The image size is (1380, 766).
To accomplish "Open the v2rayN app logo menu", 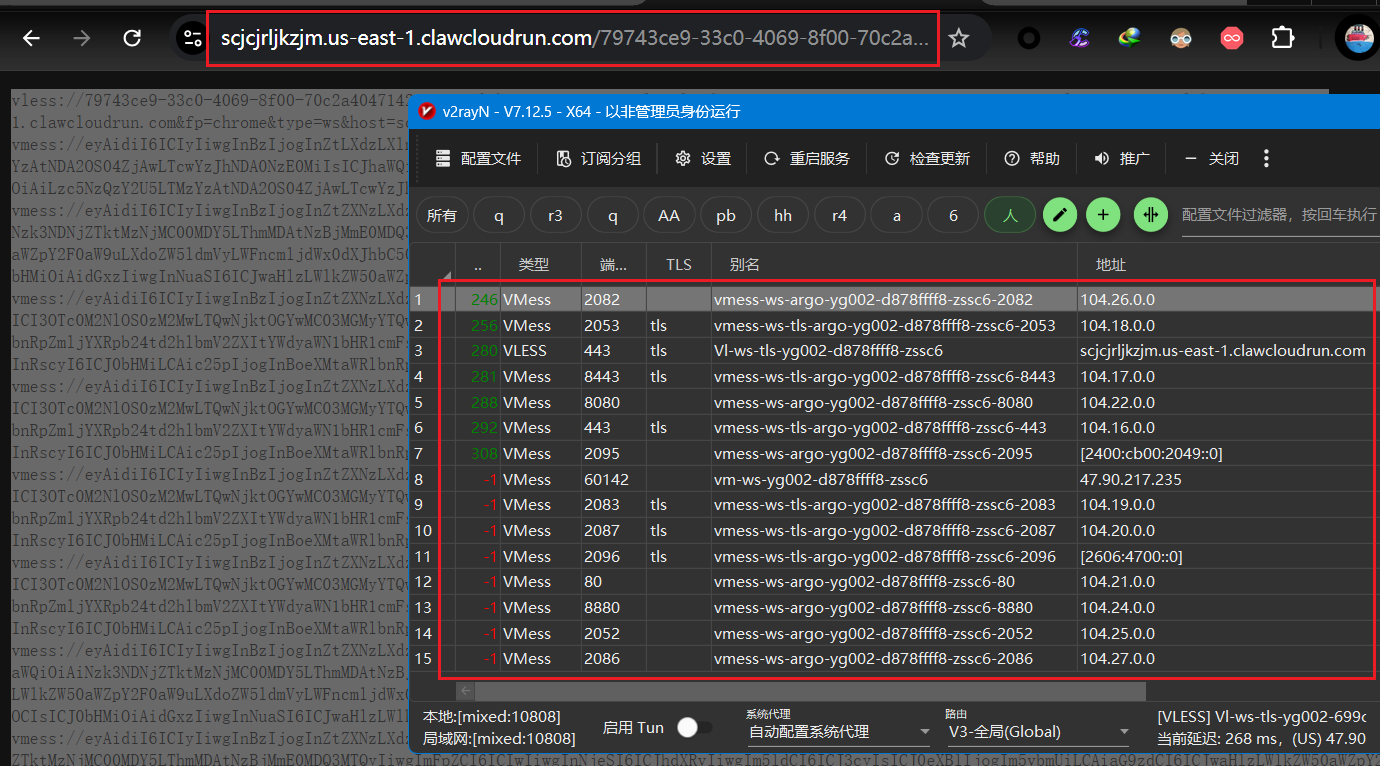I will click(x=428, y=111).
